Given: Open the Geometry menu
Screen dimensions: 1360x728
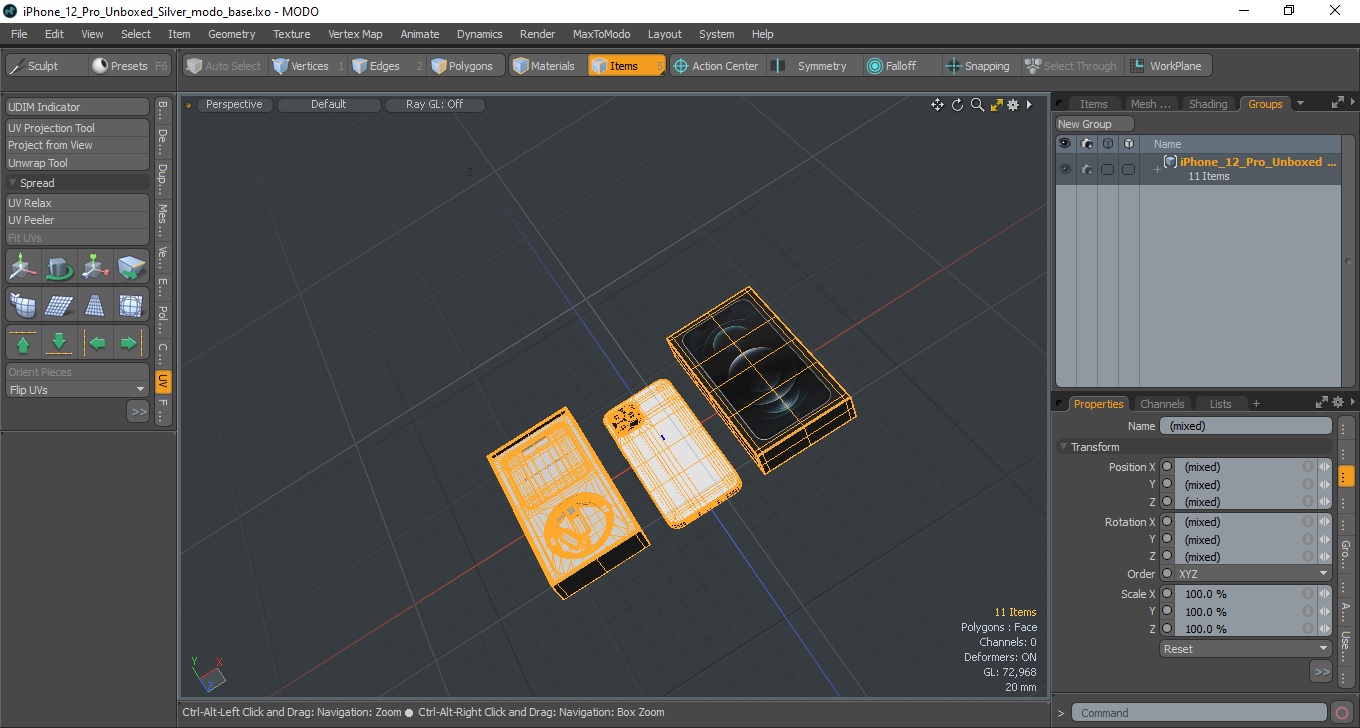Looking at the screenshot, I should [x=231, y=34].
